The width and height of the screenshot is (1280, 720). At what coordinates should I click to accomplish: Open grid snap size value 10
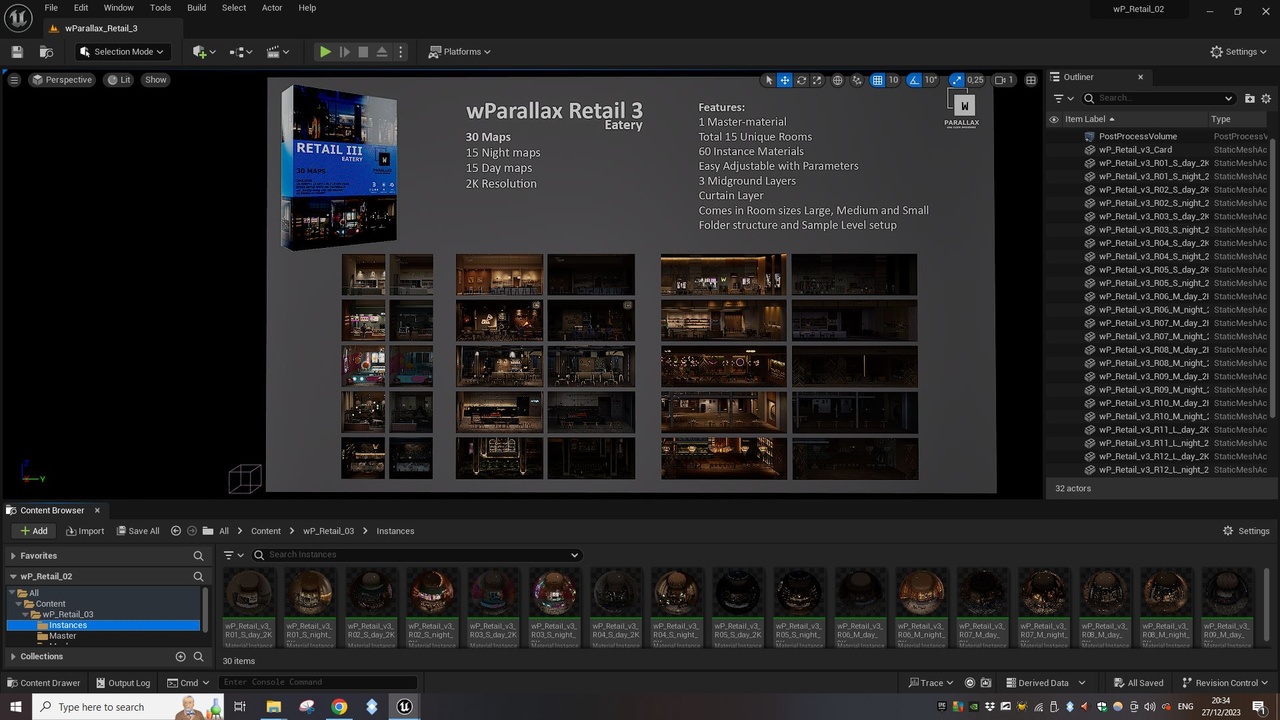pos(893,80)
